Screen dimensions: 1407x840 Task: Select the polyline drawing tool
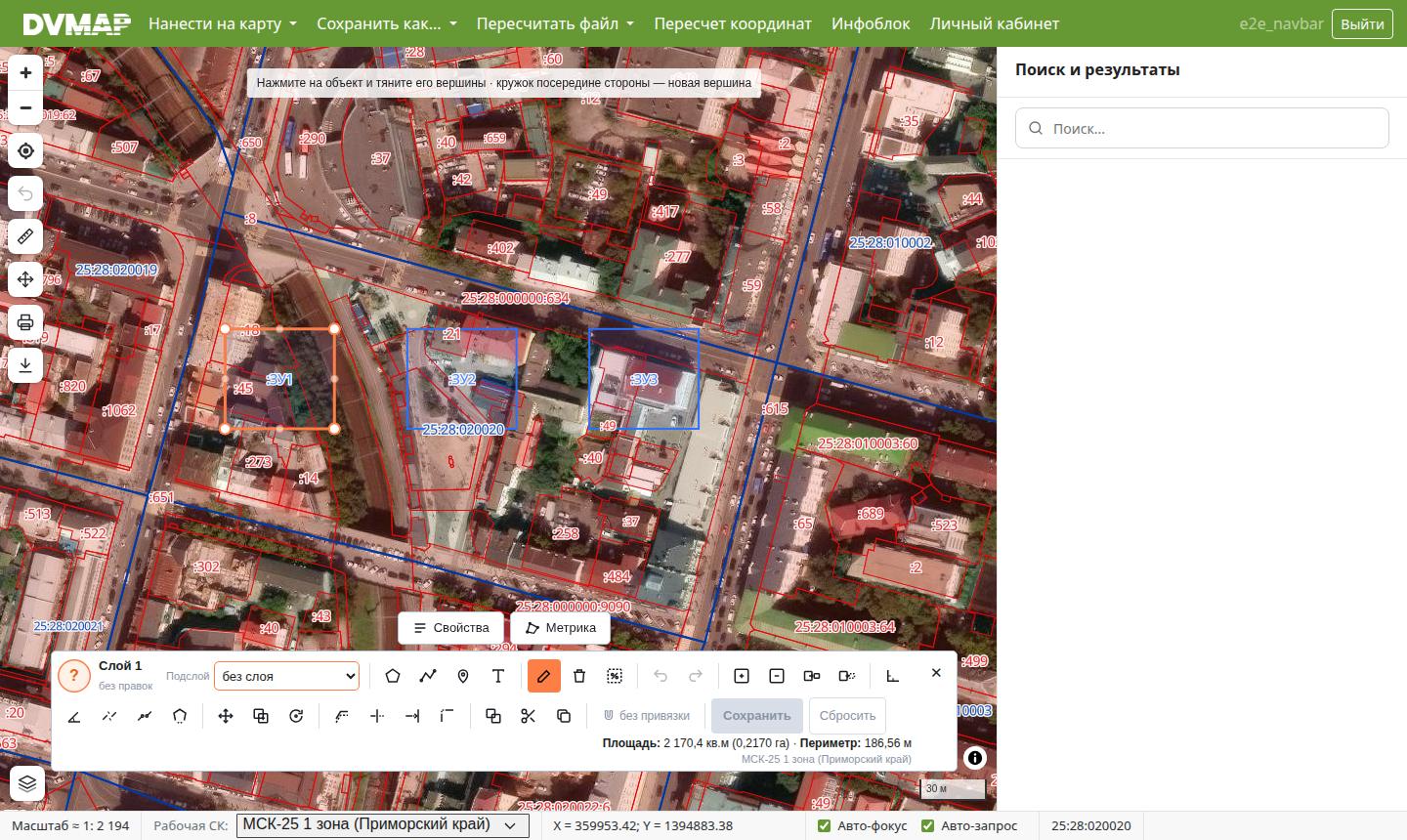[428, 676]
